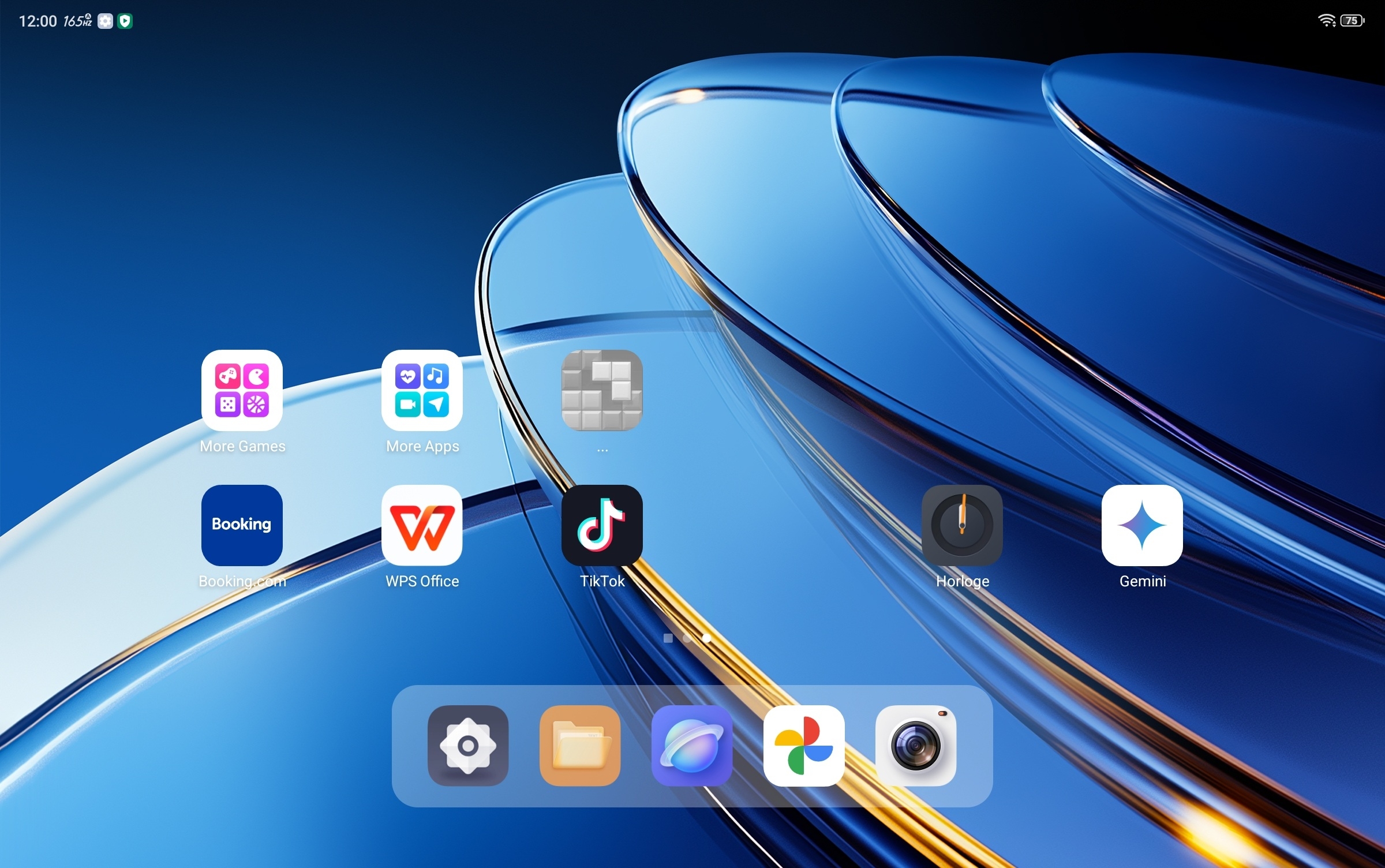Open the Horloge clock app

pos(962,525)
